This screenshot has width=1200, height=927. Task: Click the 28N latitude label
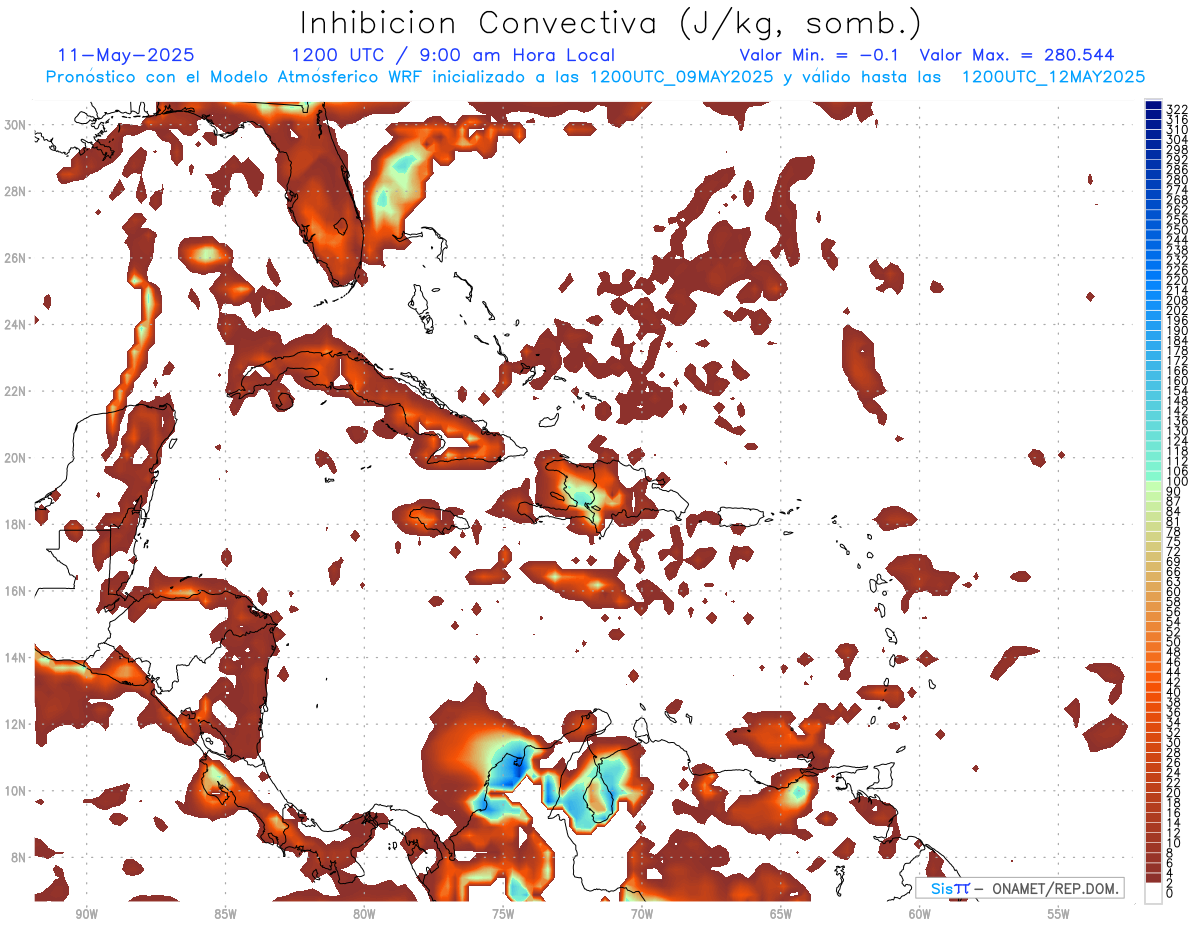pos(17,191)
